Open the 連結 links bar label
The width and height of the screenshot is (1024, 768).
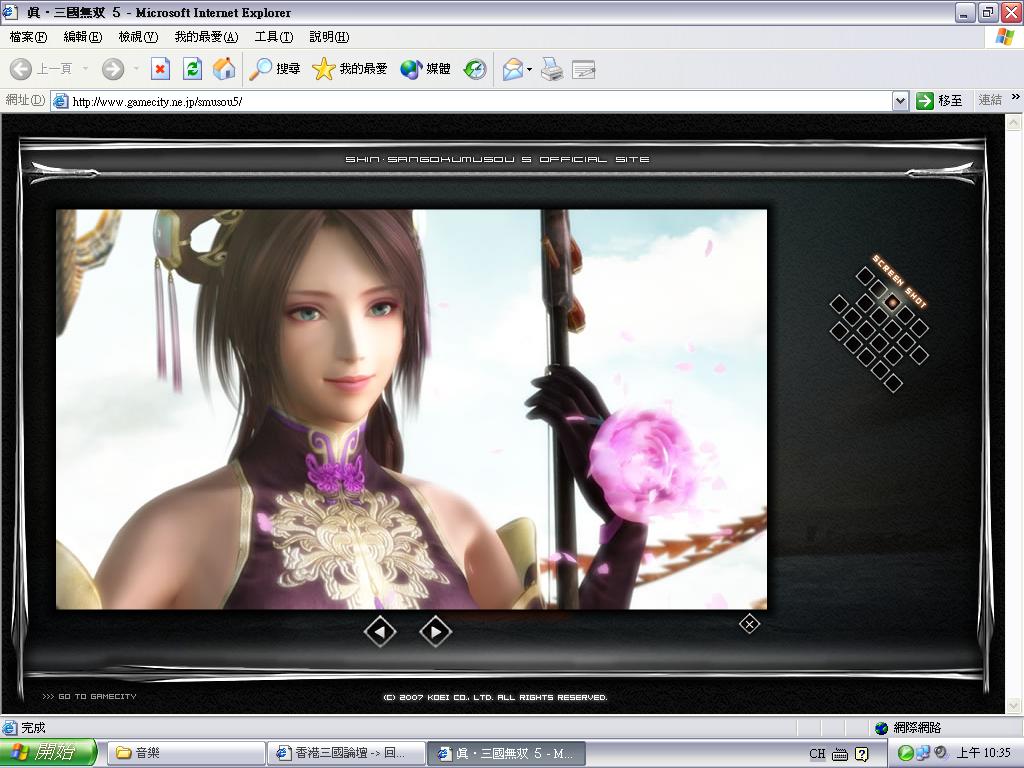tap(990, 100)
